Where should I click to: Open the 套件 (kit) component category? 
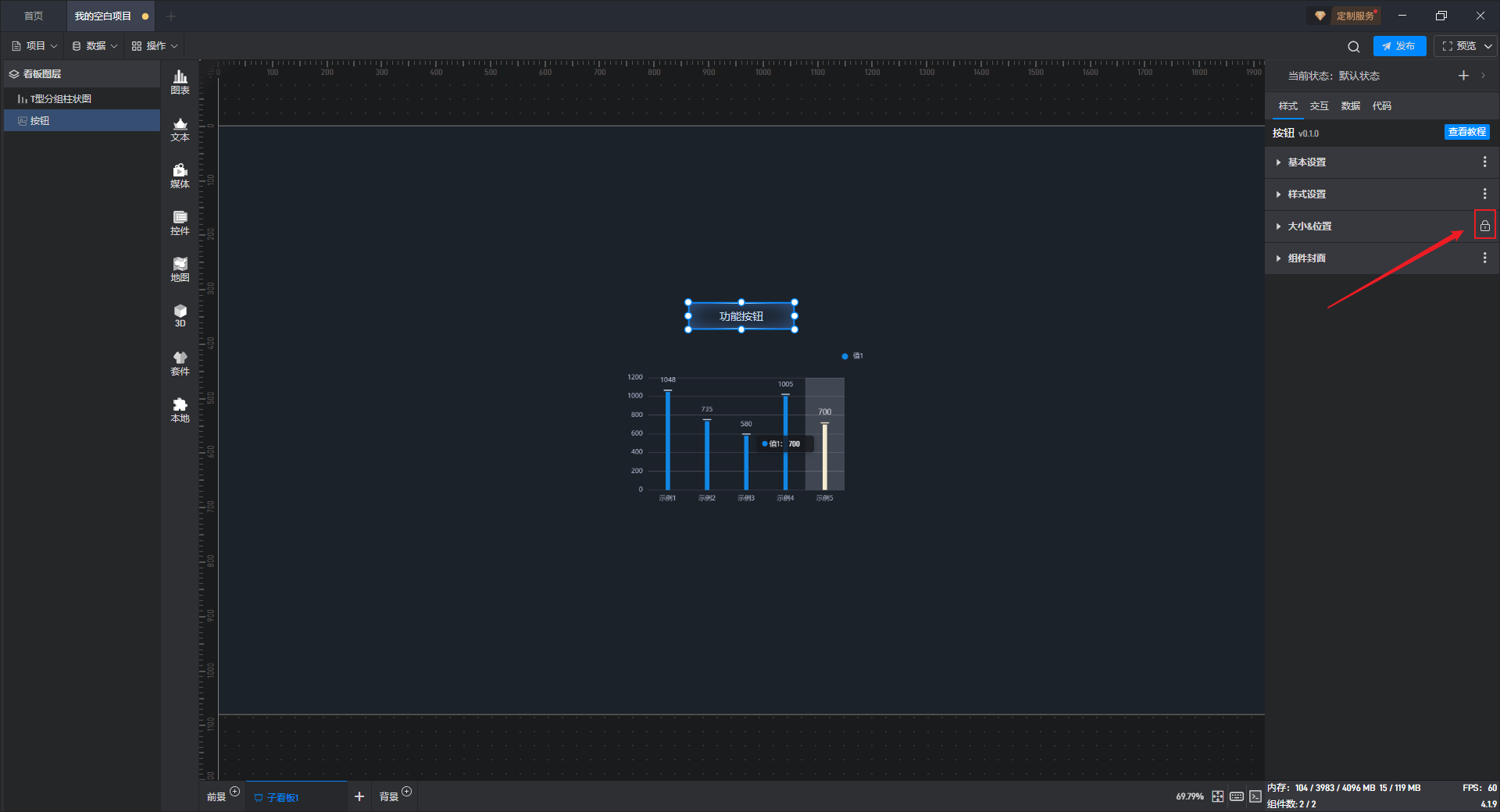(180, 363)
